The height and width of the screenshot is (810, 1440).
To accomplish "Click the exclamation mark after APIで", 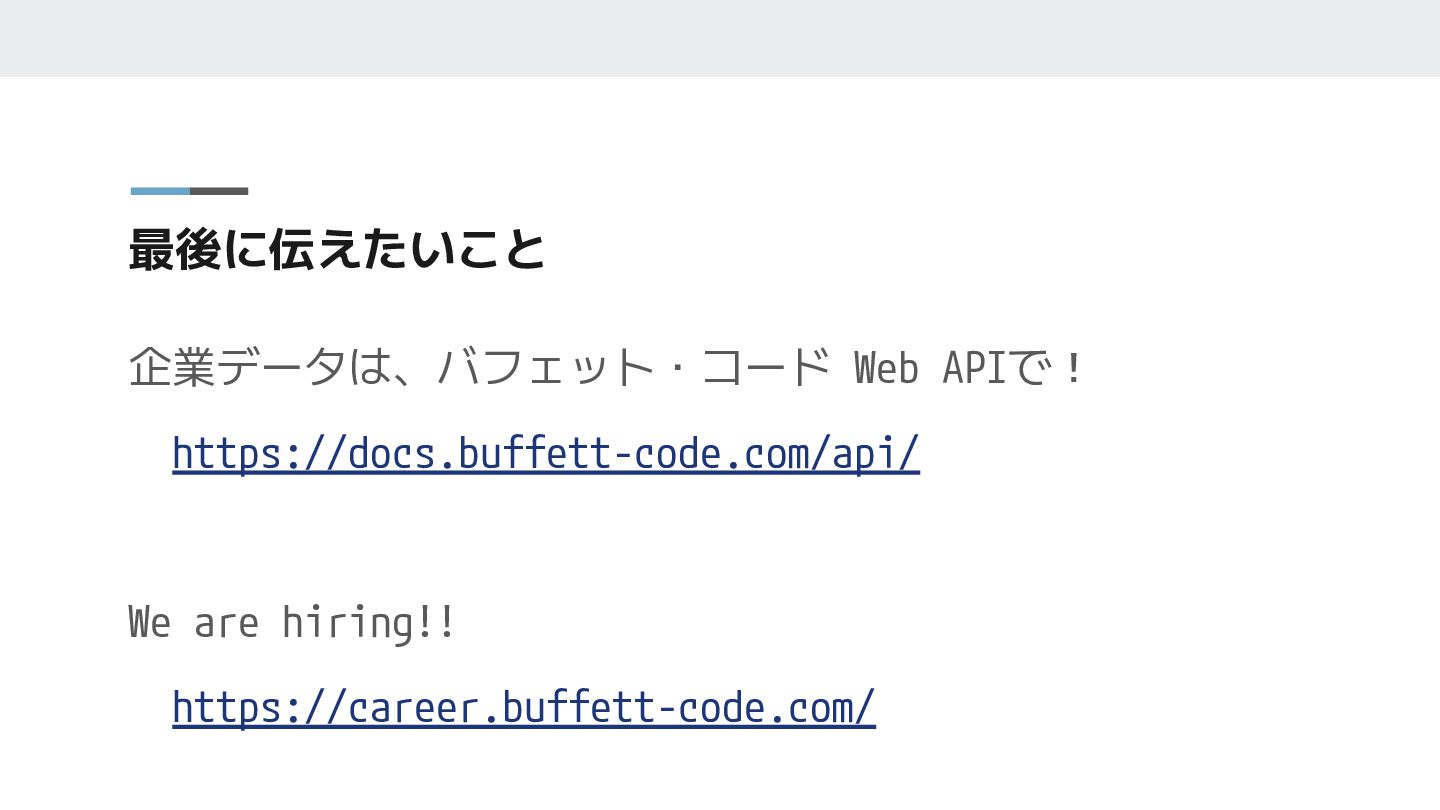I will (x=1074, y=368).
